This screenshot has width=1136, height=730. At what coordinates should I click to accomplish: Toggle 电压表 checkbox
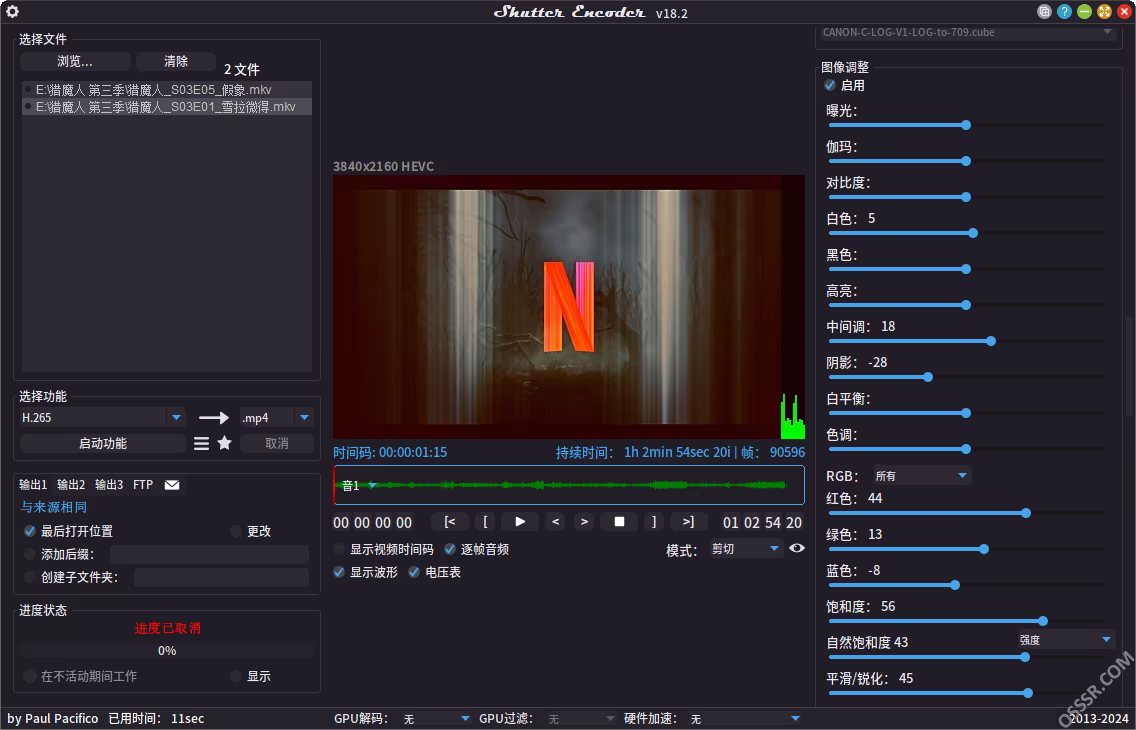tap(414, 572)
